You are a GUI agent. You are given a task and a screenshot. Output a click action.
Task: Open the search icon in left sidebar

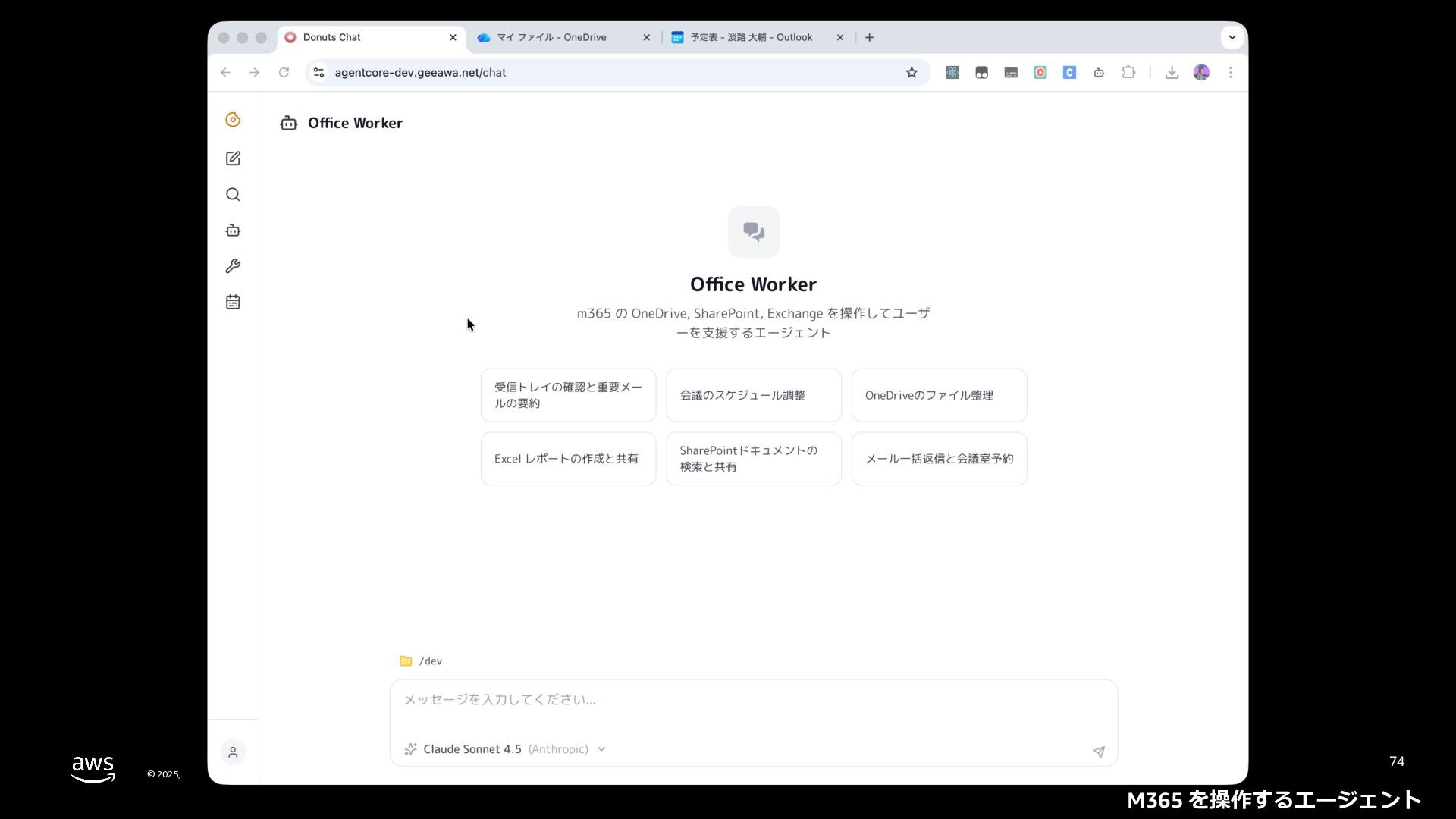click(233, 195)
